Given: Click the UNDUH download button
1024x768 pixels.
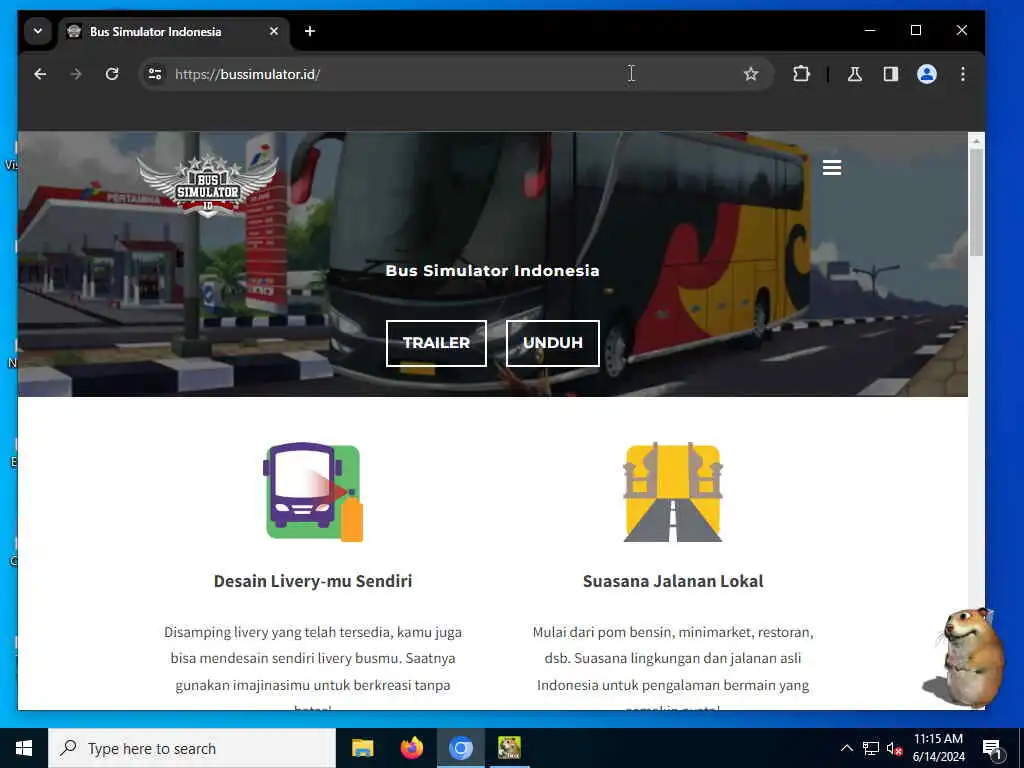Looking at the screenshot, I should coord(552,343).
